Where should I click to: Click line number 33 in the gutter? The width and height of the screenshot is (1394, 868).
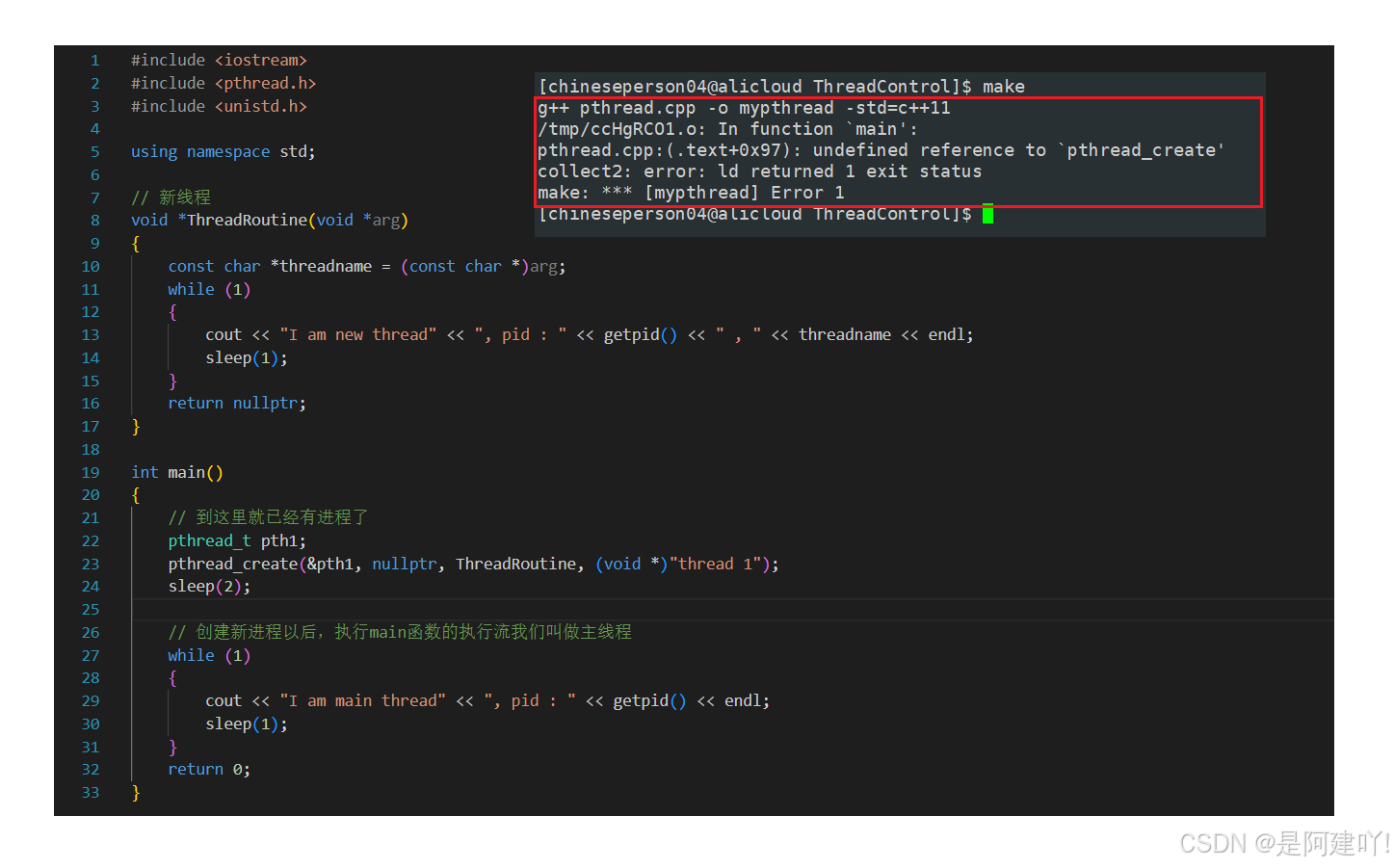(x=91, y=793)
